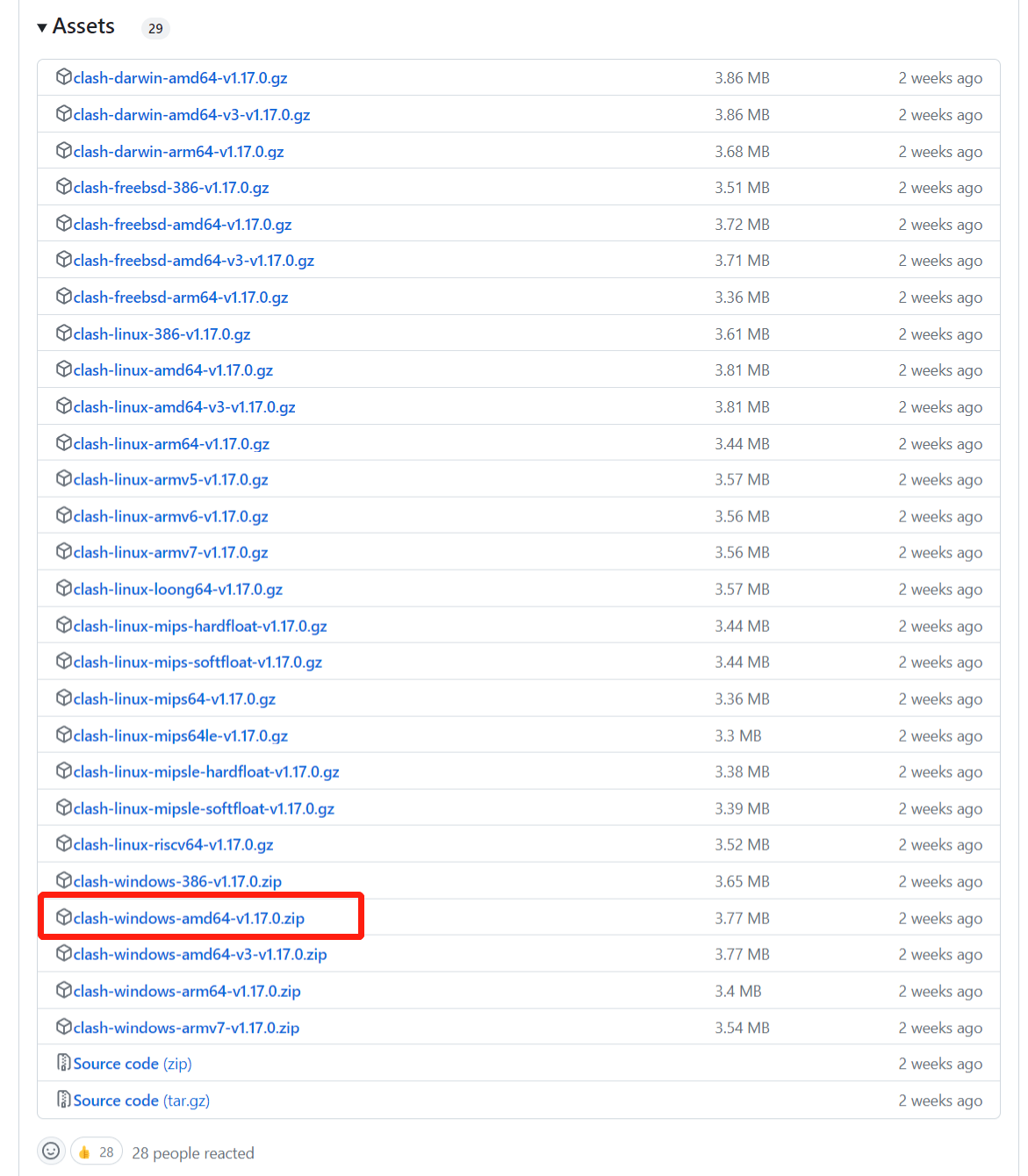
Task: Download clash-linux-riscv64-v1.17.0.gz
Action: tap(173, 845)
